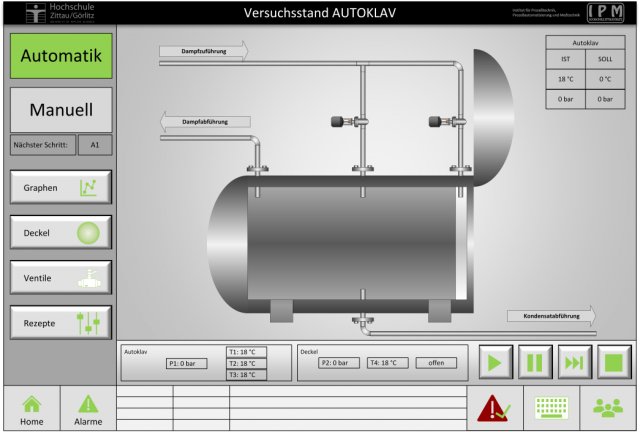Viewport: 640px width, 432px height.
Task: Select the SOLL temperature 0 °C field
Action: click(606, 79)
